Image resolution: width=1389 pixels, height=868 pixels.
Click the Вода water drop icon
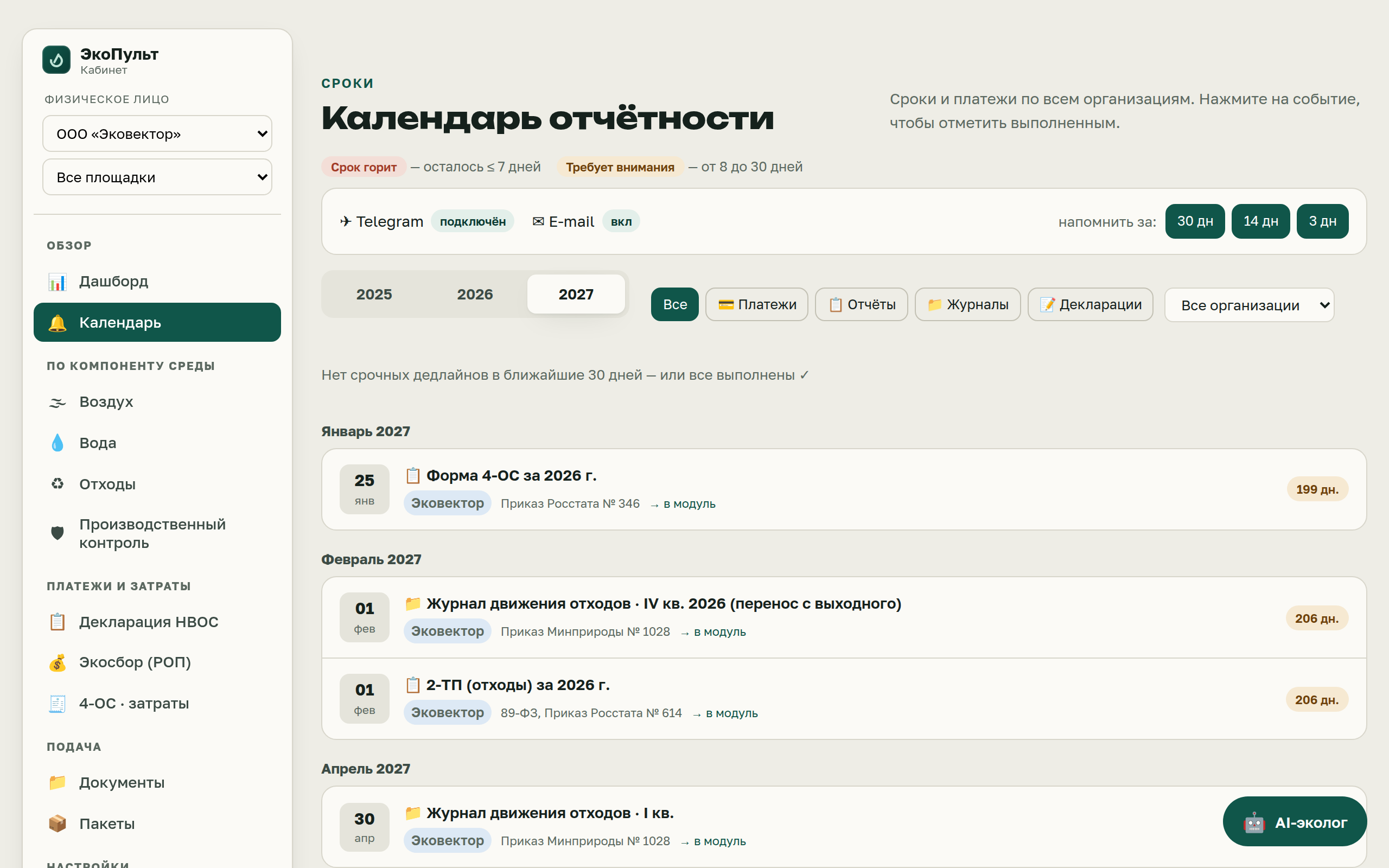[58, 443]
